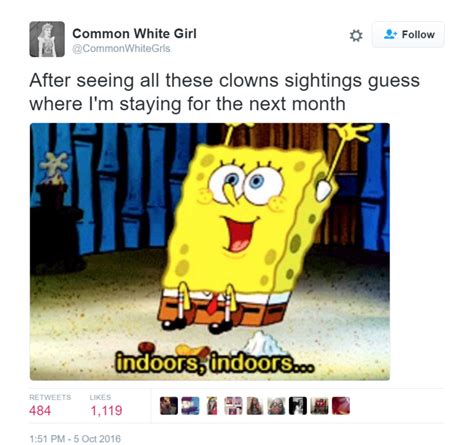Open the purple and blue liker avatar
The height and width of the screenshot is (445, 474).
pyautogui.click(x=190, y=406)
